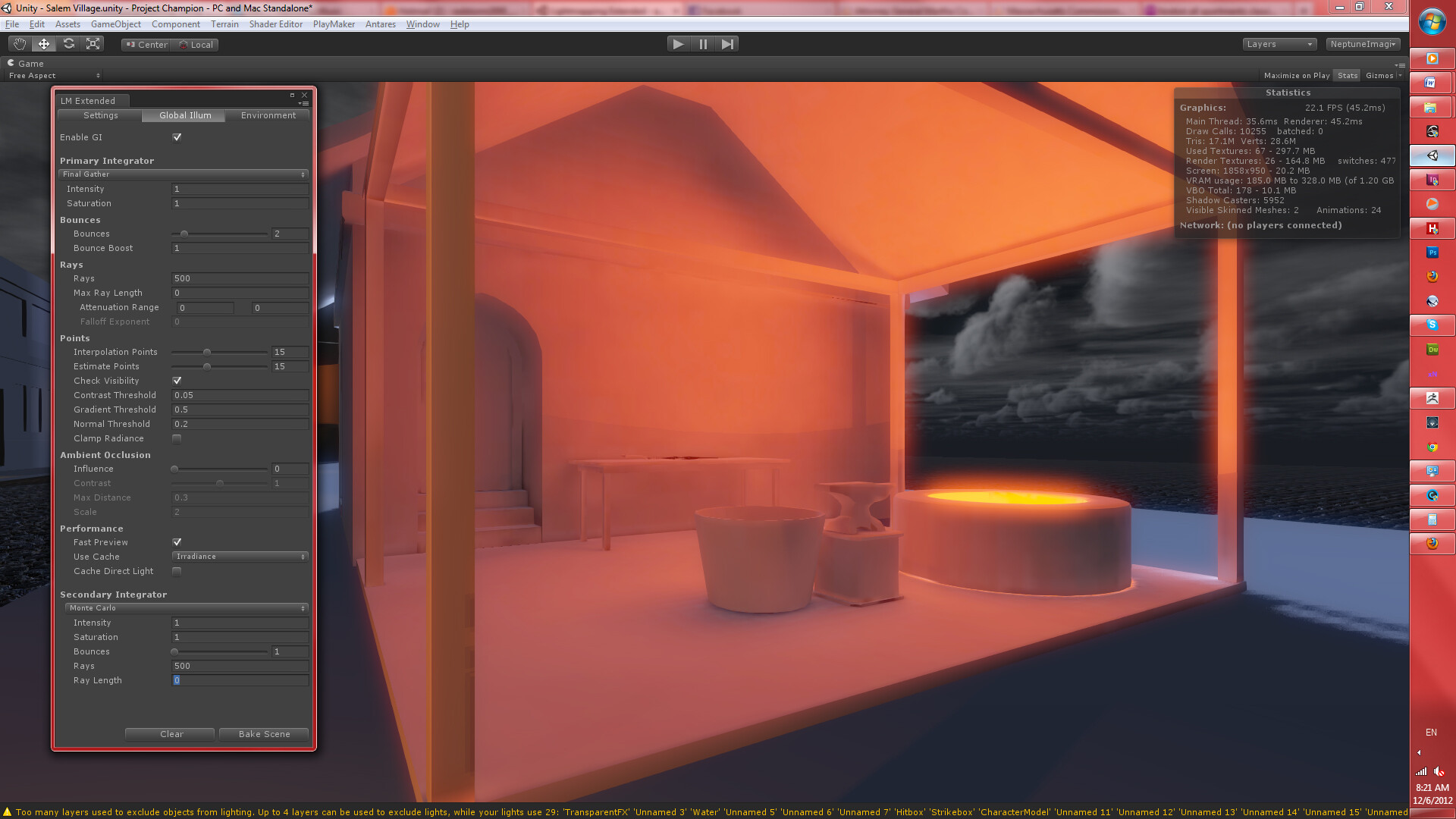The image size is (1456, 819).
Task: Open the Free Aspect dropdown
Action: tap(53, 75)
